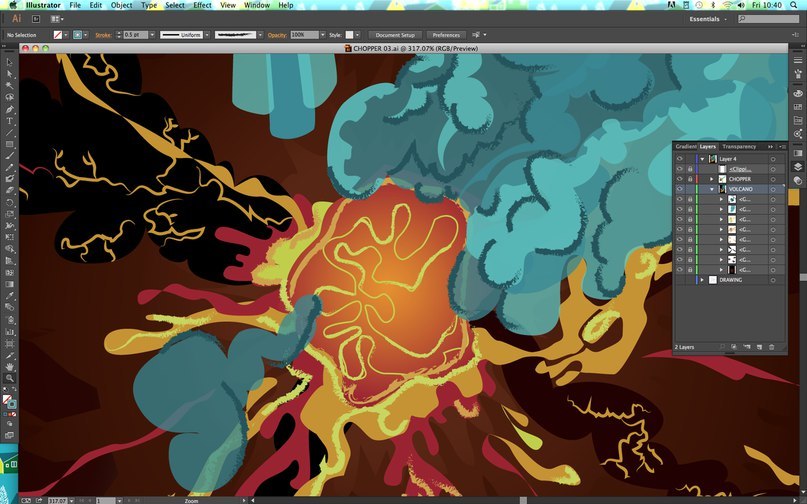Switch to the Gradient tab

686,147
